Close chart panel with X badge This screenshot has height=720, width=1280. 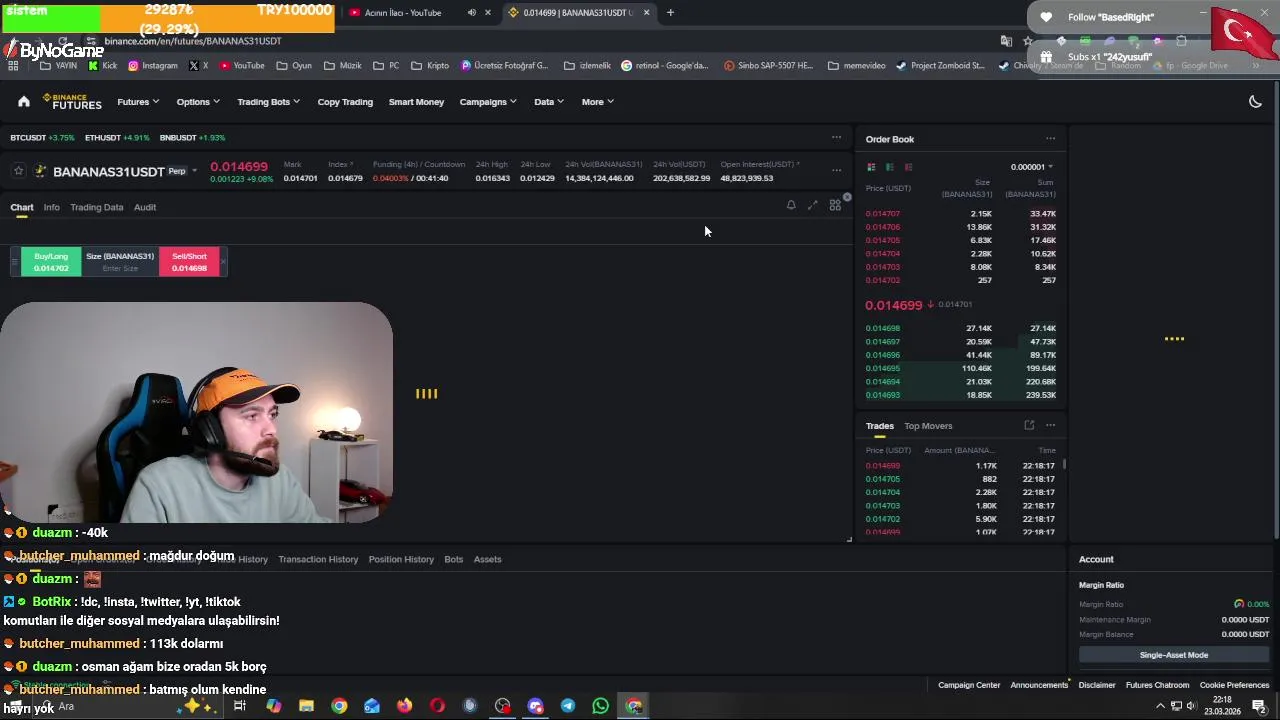pyautogui.click(x=847, y=197)
